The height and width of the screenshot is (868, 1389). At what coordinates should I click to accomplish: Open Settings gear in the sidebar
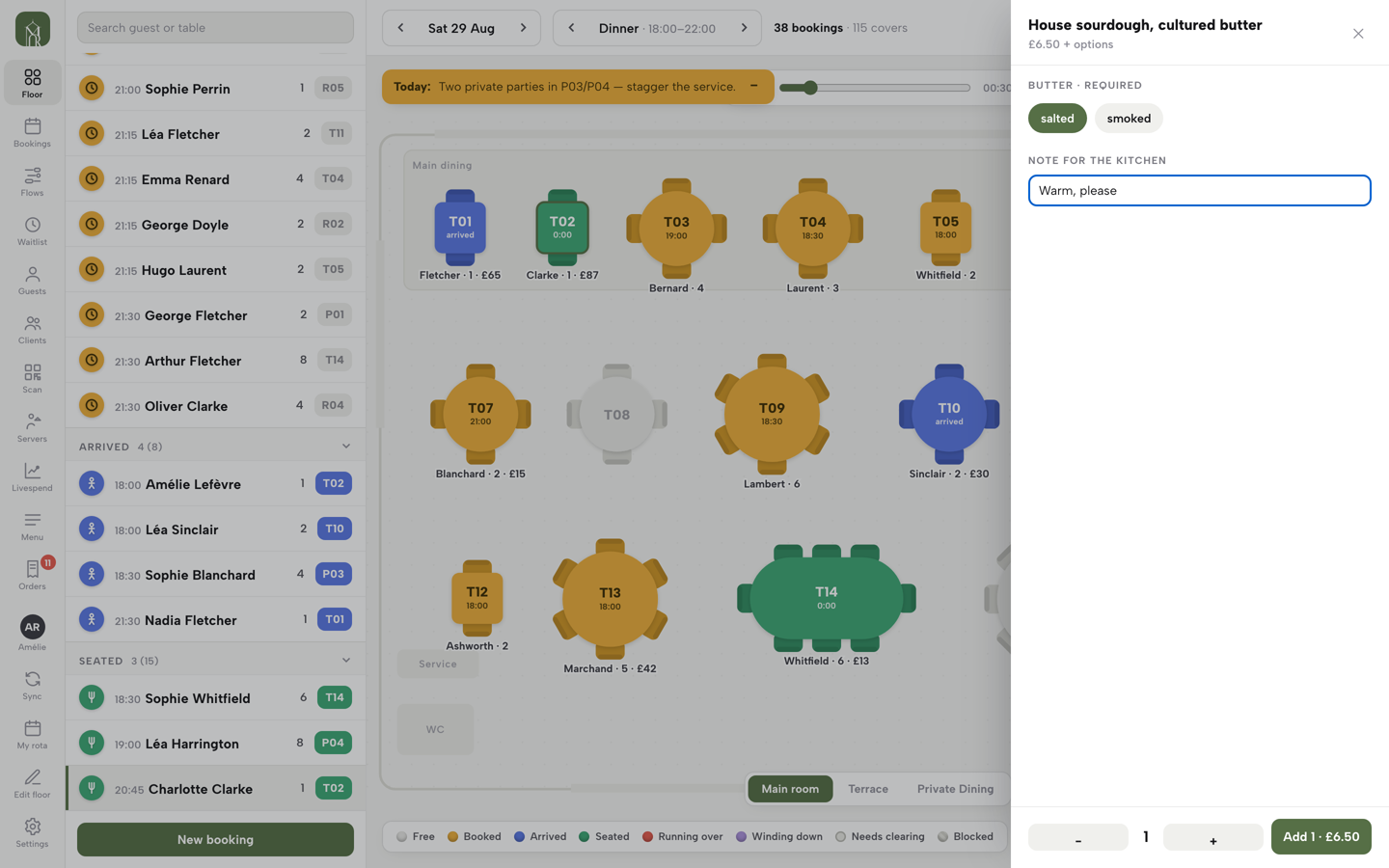tap(32, 832)
